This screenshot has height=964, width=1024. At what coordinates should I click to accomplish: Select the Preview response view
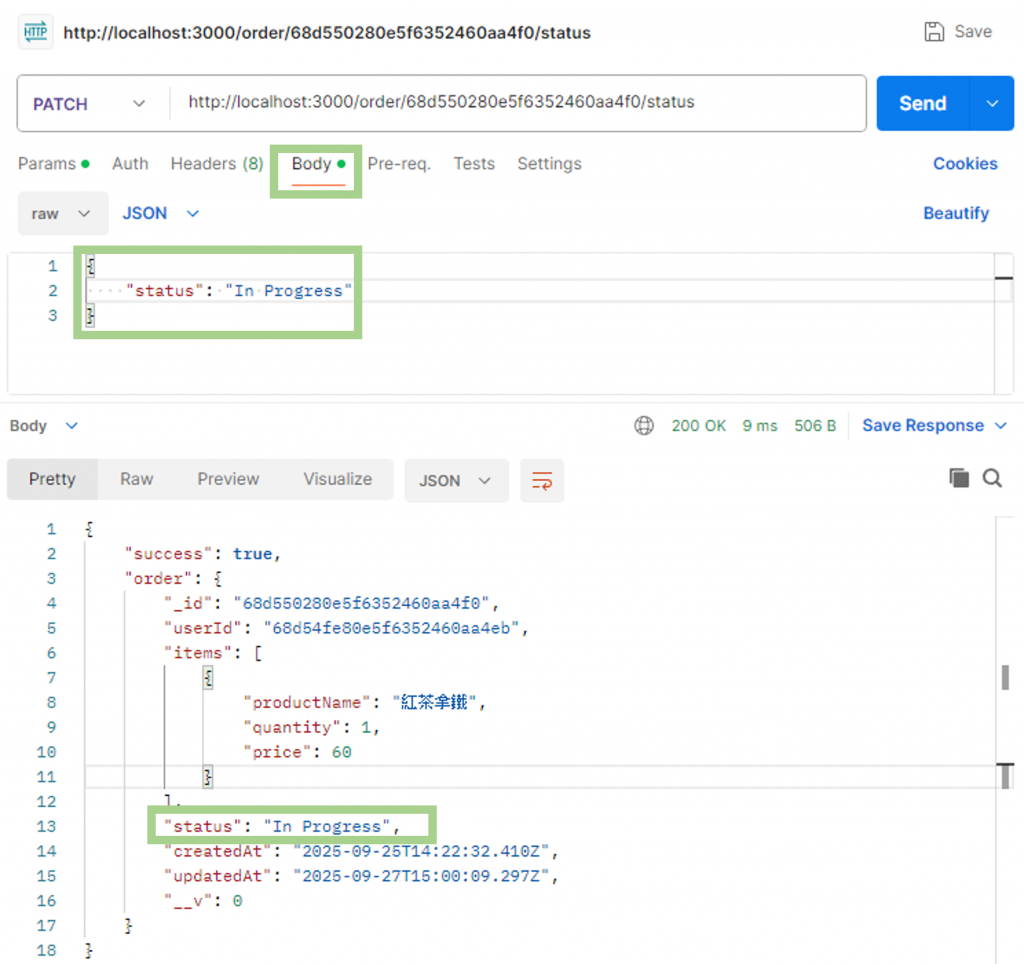coord(229,479)
